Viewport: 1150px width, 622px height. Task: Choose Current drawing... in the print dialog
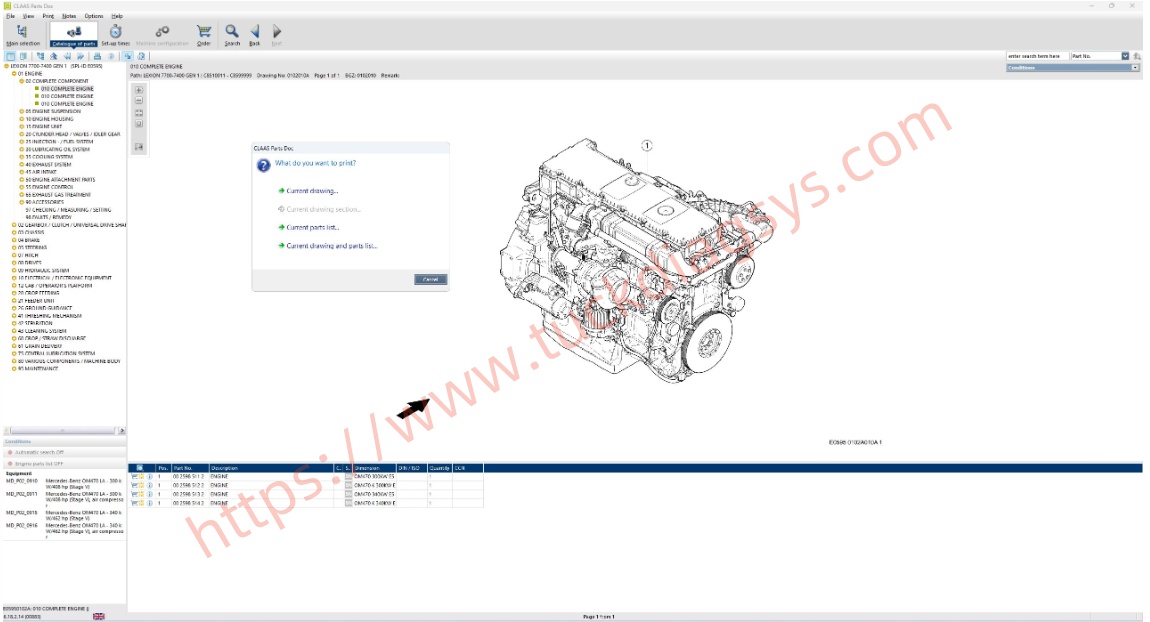point(309,191)
